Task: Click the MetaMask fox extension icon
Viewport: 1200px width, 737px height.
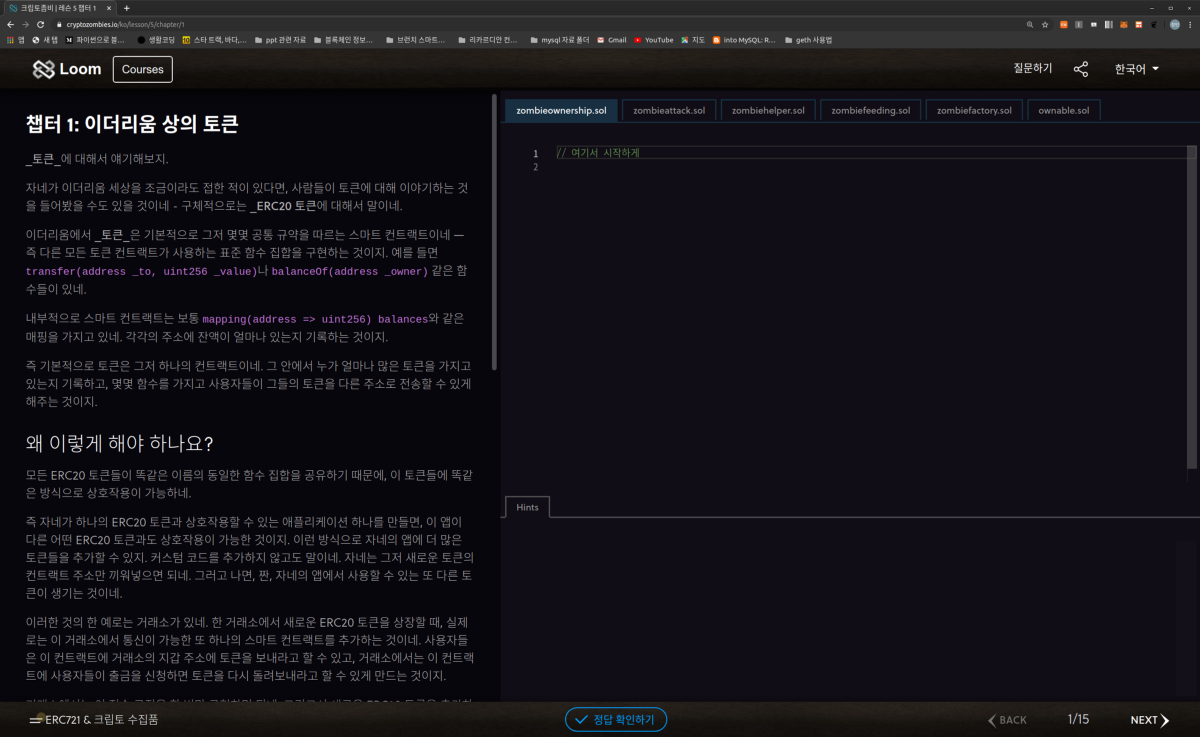Action: coord(1123,24)
